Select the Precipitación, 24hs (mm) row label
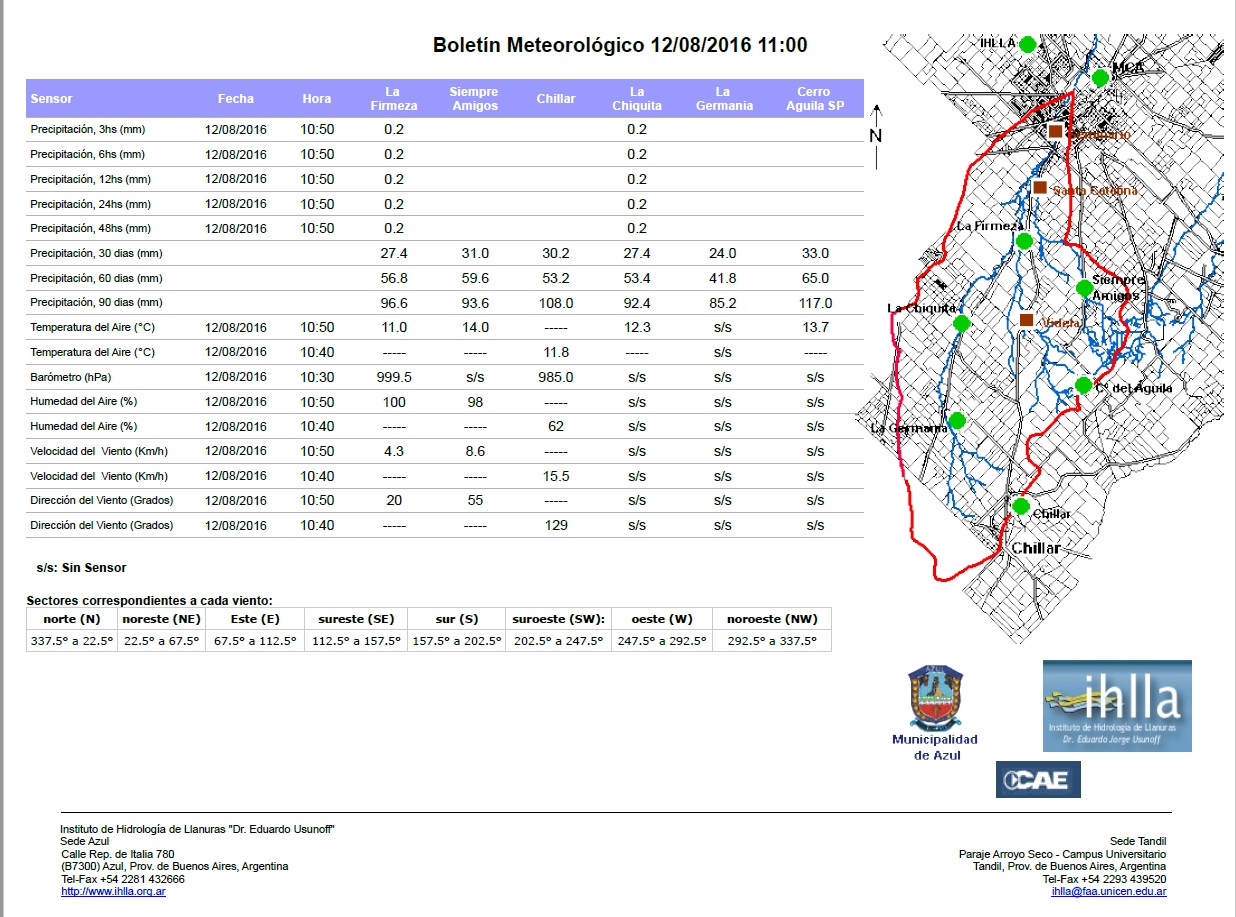This screenshot has height=917, width=1236. [x=91, y=205]
